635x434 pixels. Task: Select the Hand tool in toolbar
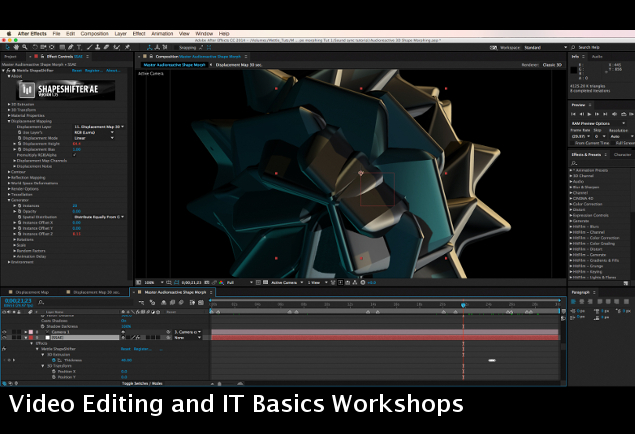(x=18, y=46)
